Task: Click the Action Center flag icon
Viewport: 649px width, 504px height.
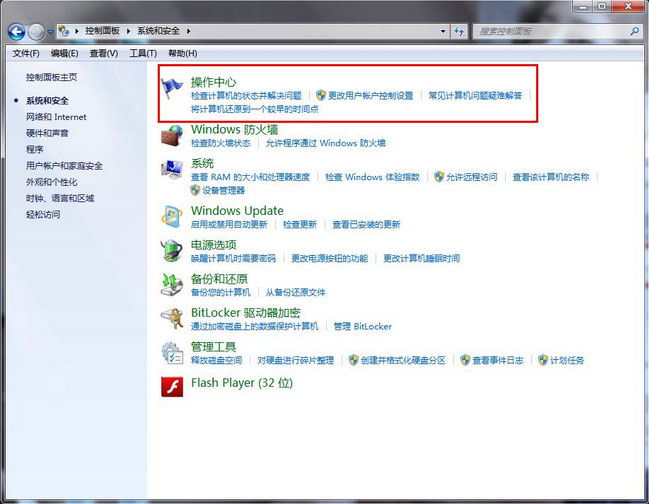Action: [171, 88]
